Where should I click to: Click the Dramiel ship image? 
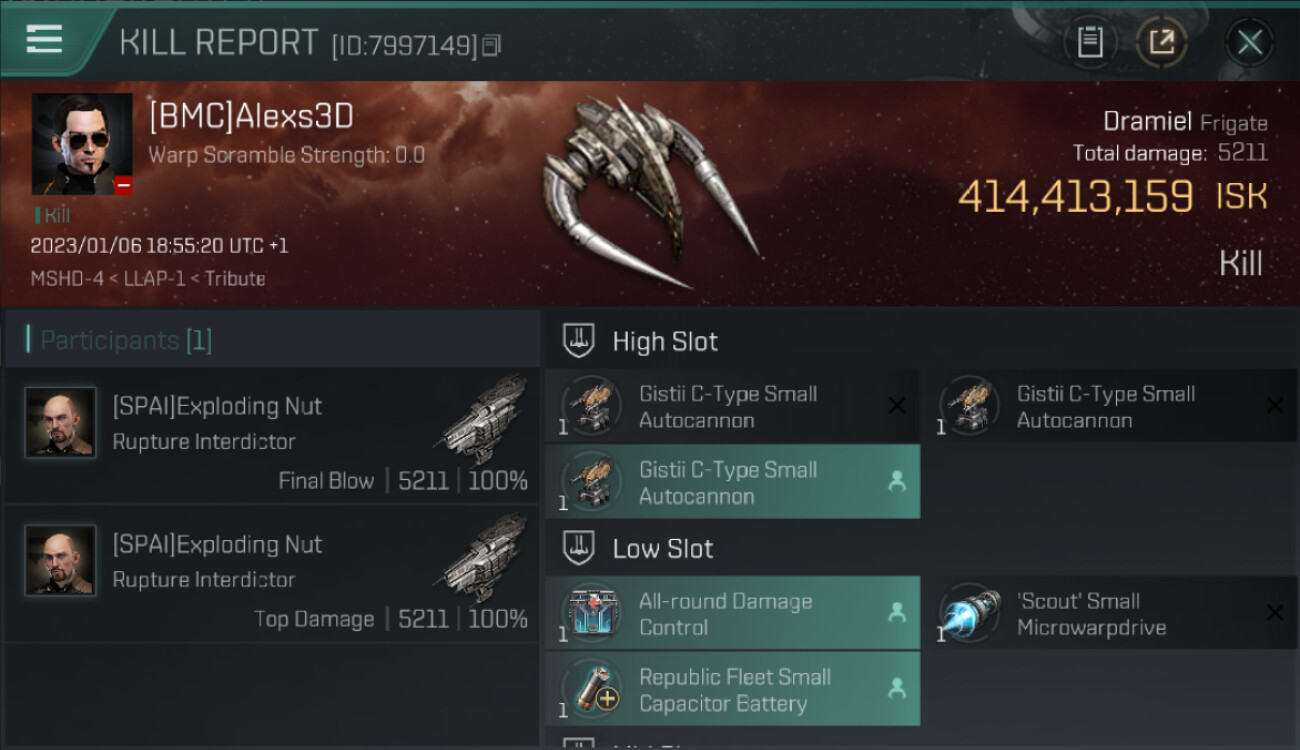coord(650,192)
